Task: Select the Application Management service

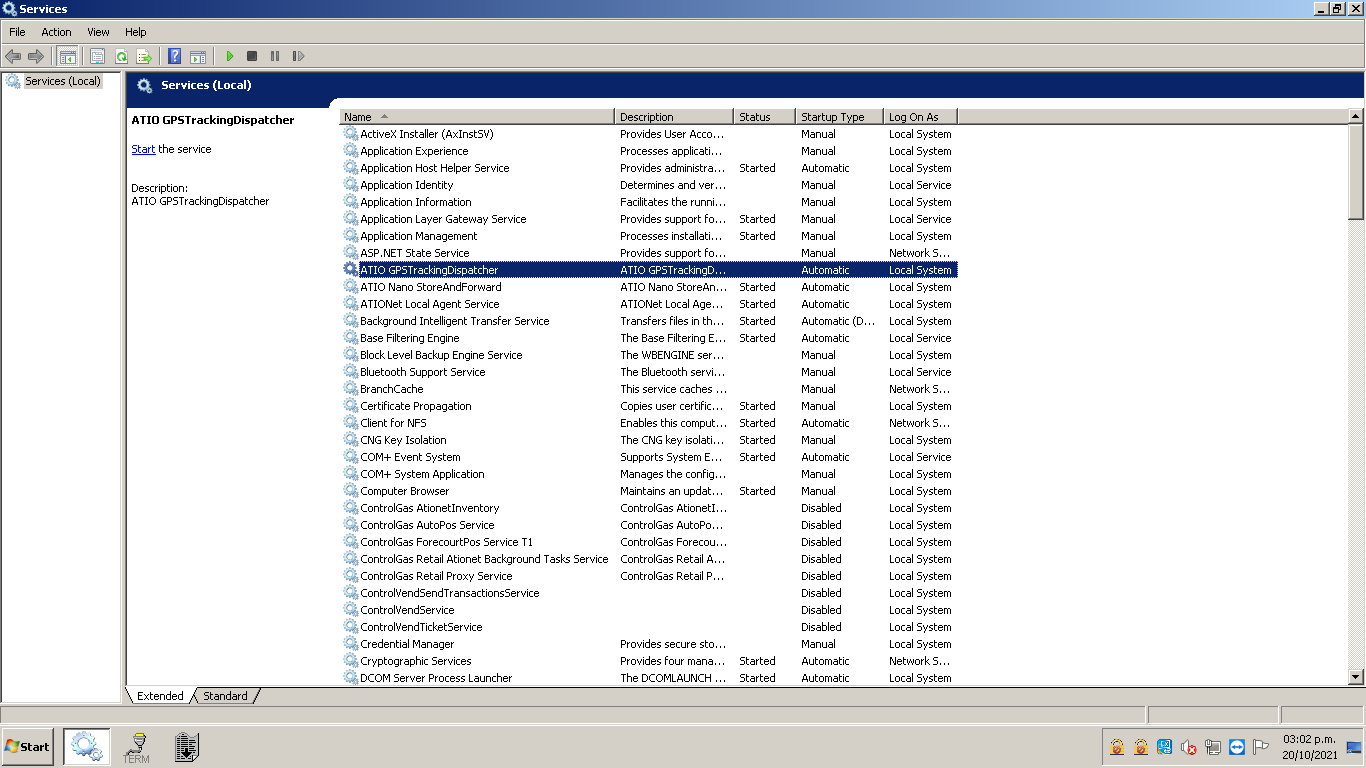Action: point(649,236)
